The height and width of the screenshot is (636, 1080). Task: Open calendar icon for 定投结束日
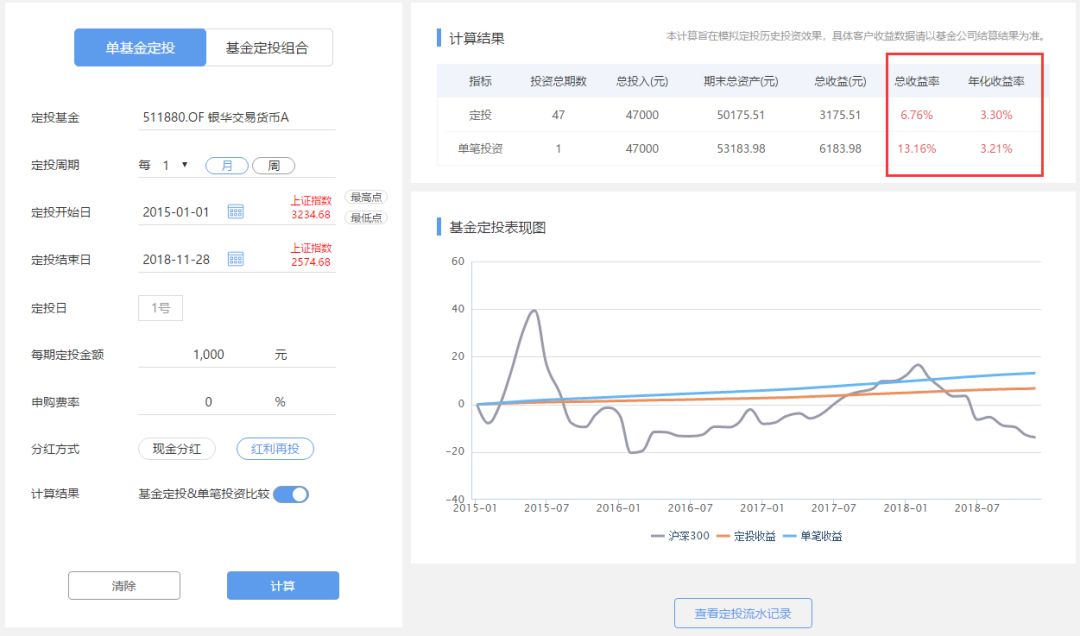(x=236, y=260)
